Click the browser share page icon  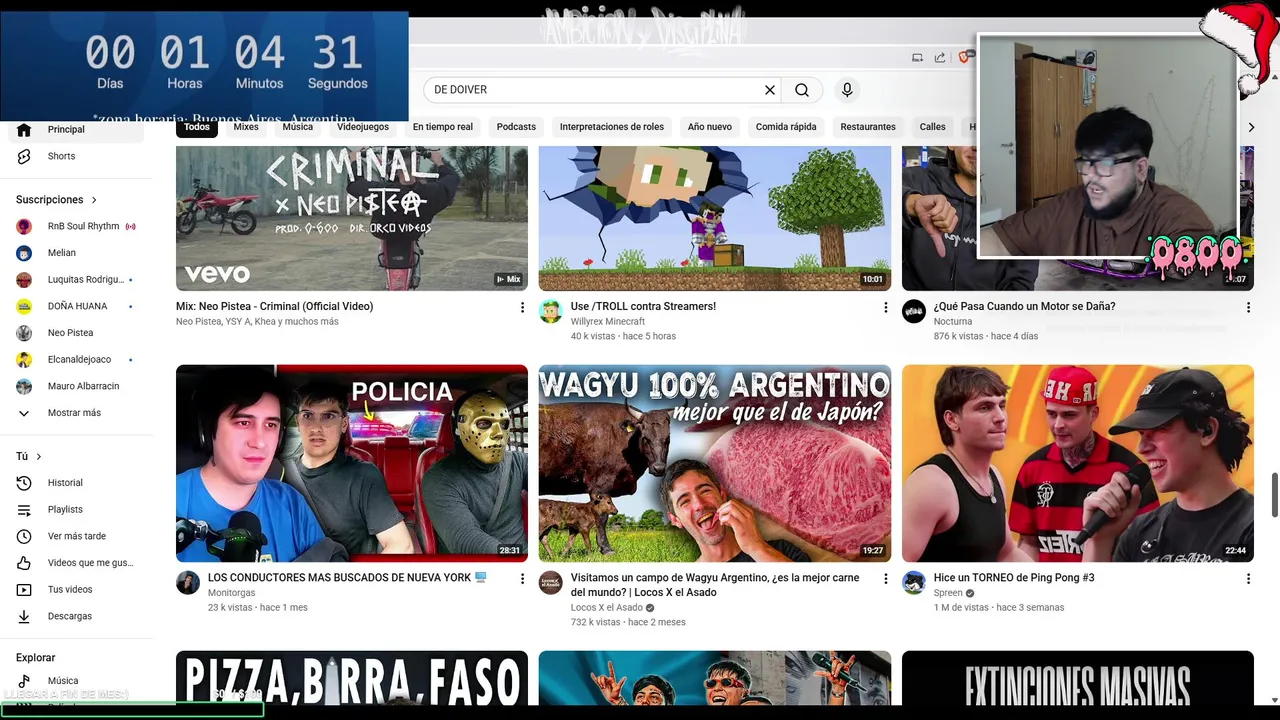click(940, 58)
